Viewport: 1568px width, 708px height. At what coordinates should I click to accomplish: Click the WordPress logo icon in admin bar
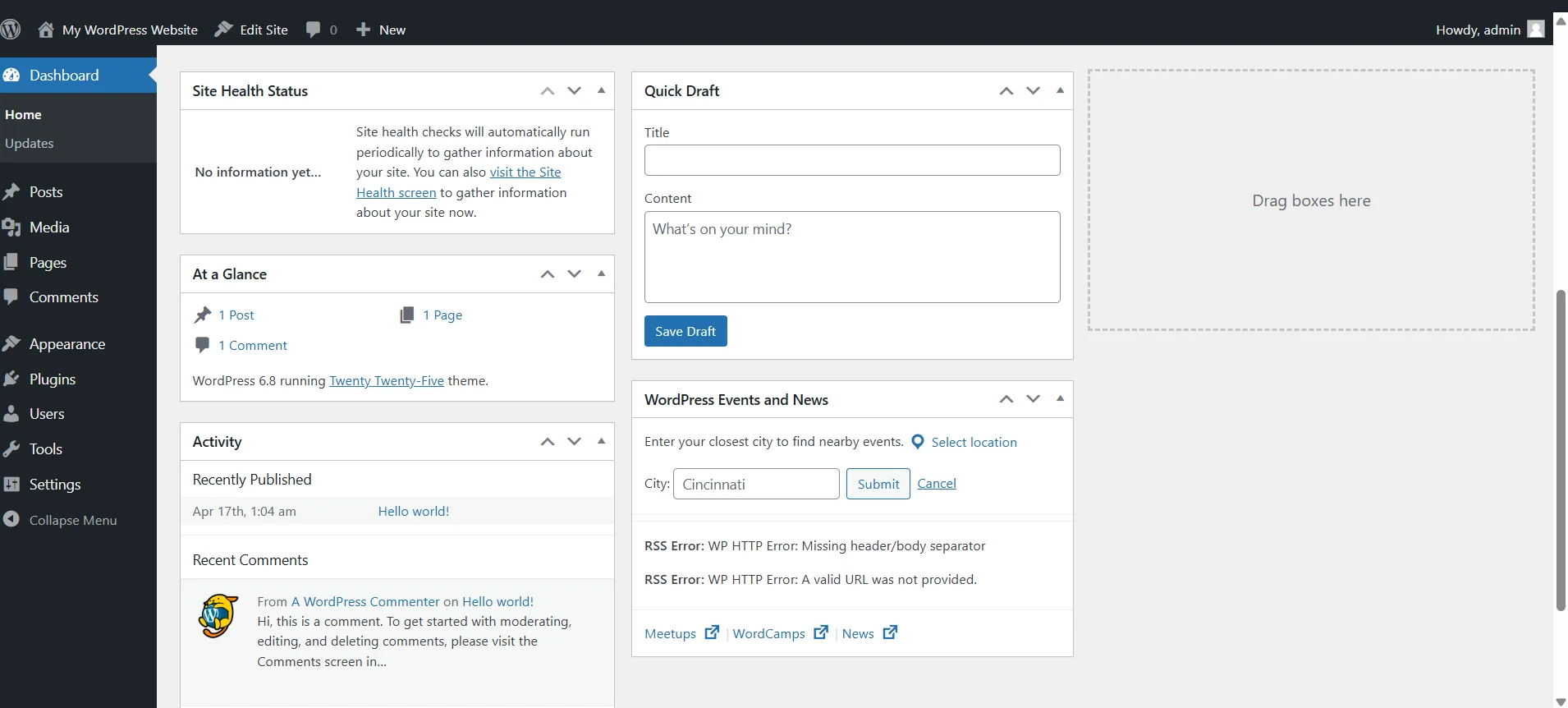(11, 30)
